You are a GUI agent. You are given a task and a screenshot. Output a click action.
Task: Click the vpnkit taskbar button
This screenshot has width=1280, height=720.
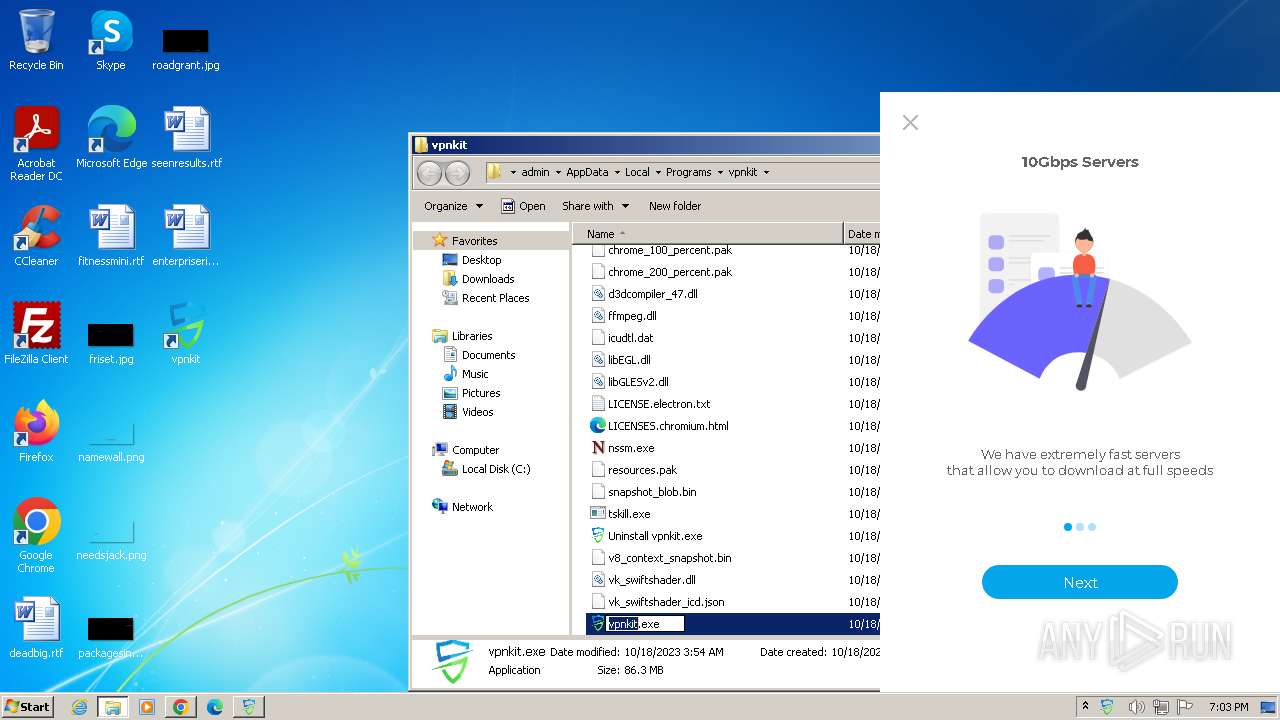pyautogui.click(x=249, y=707)
